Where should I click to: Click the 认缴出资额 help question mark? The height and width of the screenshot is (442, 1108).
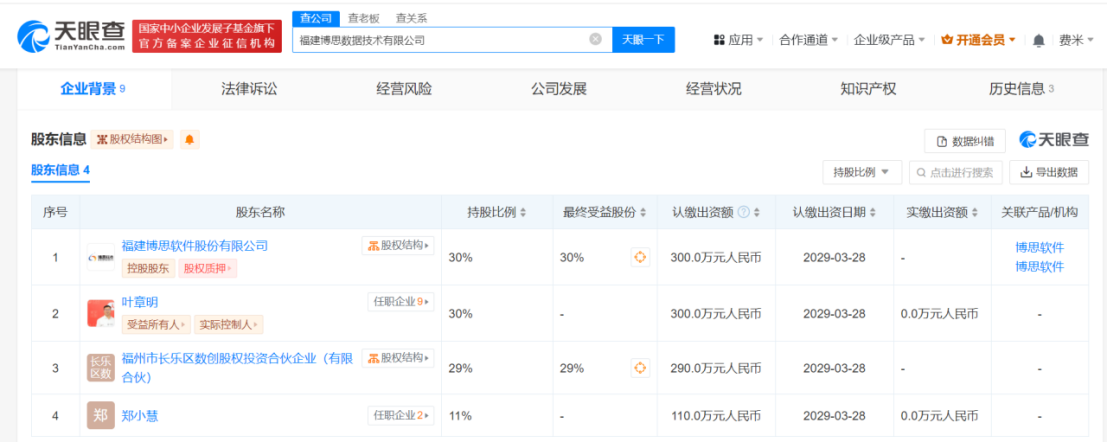pyautogui.click(x=743, y=212)
